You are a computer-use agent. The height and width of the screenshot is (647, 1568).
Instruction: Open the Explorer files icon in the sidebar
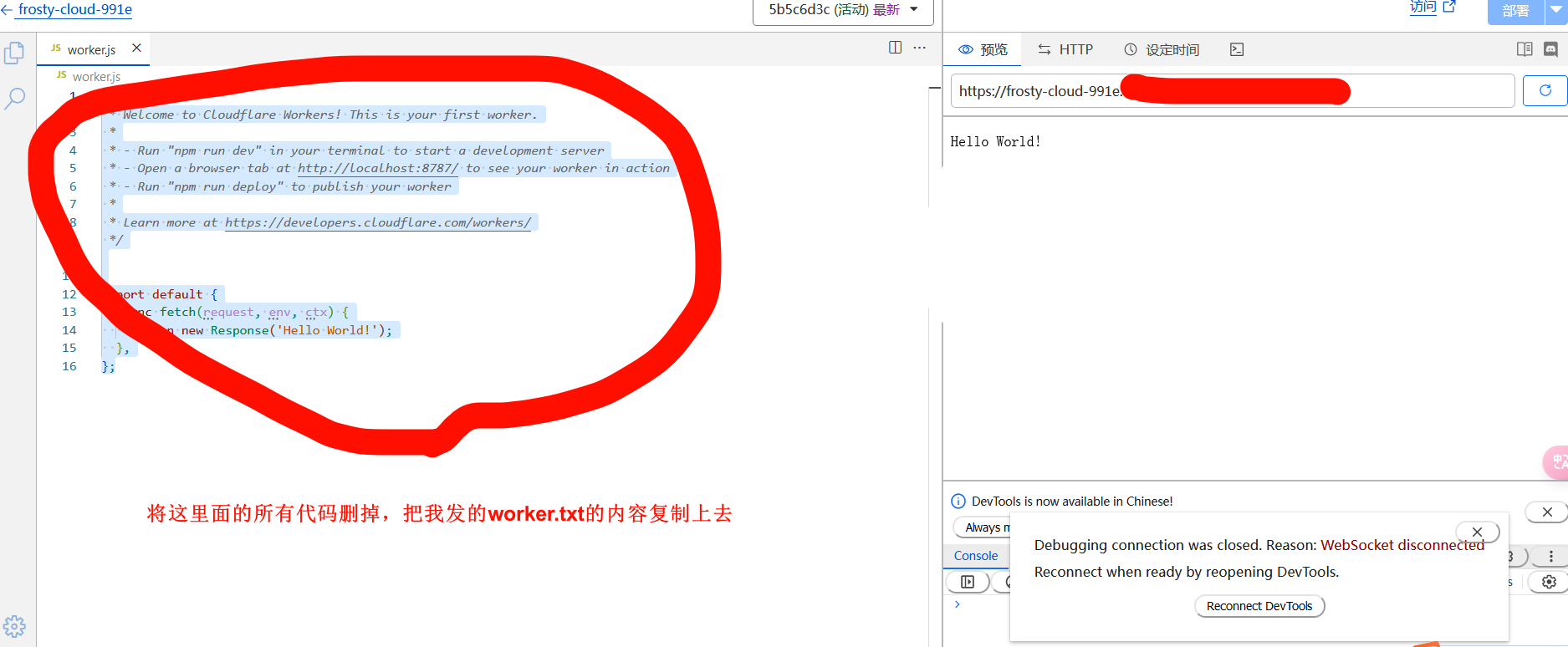pyautogui.click(x=14, y=53)
